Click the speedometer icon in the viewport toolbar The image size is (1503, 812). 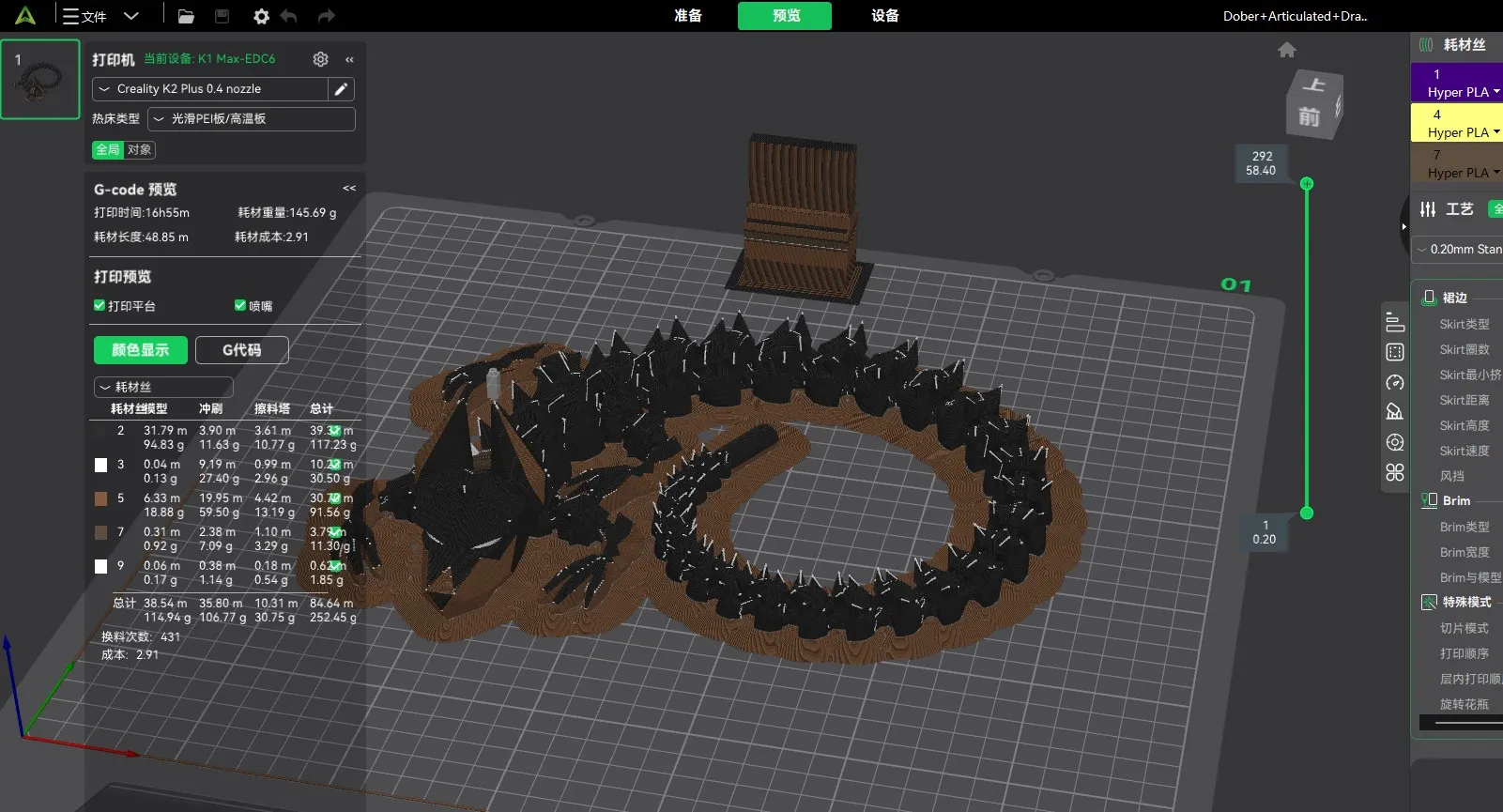click(x=1395, y=382)
